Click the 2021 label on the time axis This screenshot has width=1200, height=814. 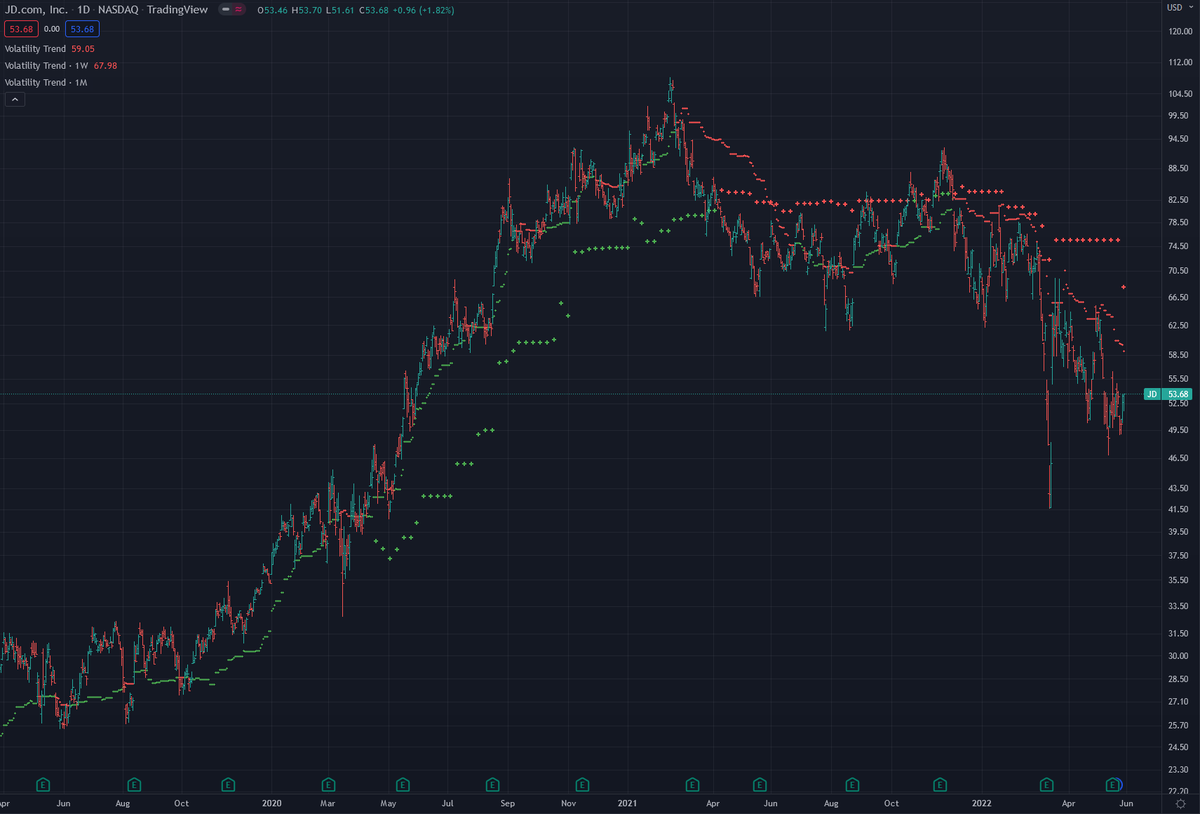point(627,803)
